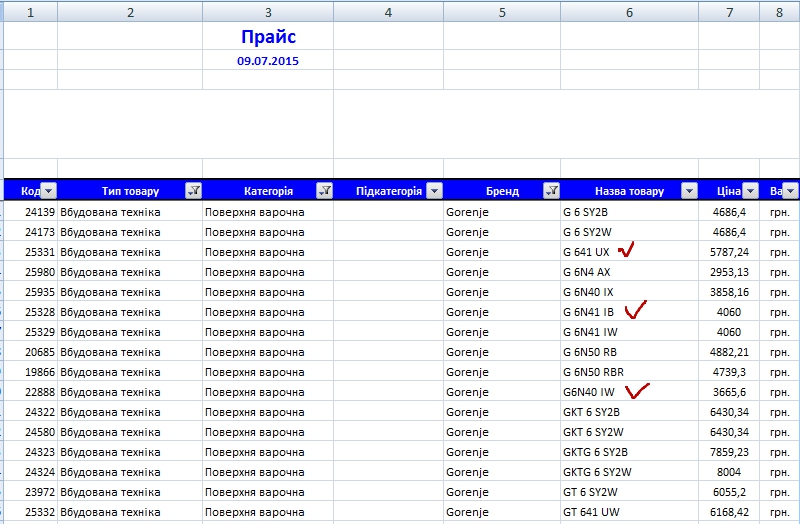This screenshot has height=524, width=800.
Task: Select product name GKT 6 SY2B
Action: (629, 412)
